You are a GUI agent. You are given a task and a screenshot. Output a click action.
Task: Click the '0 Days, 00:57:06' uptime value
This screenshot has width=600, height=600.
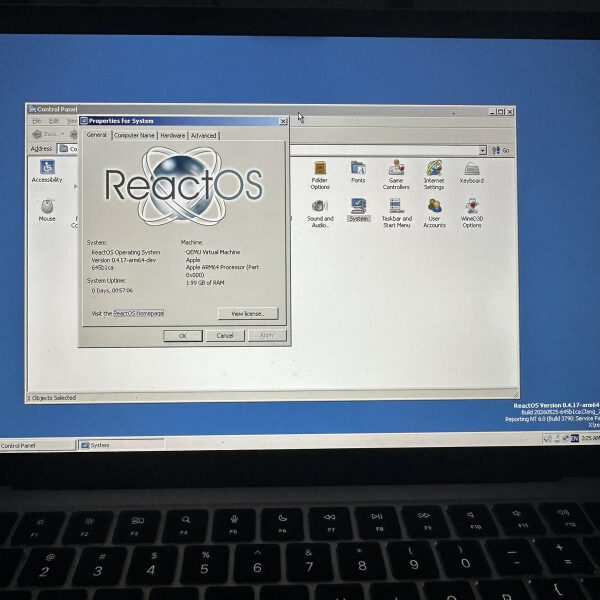(112, 291)
